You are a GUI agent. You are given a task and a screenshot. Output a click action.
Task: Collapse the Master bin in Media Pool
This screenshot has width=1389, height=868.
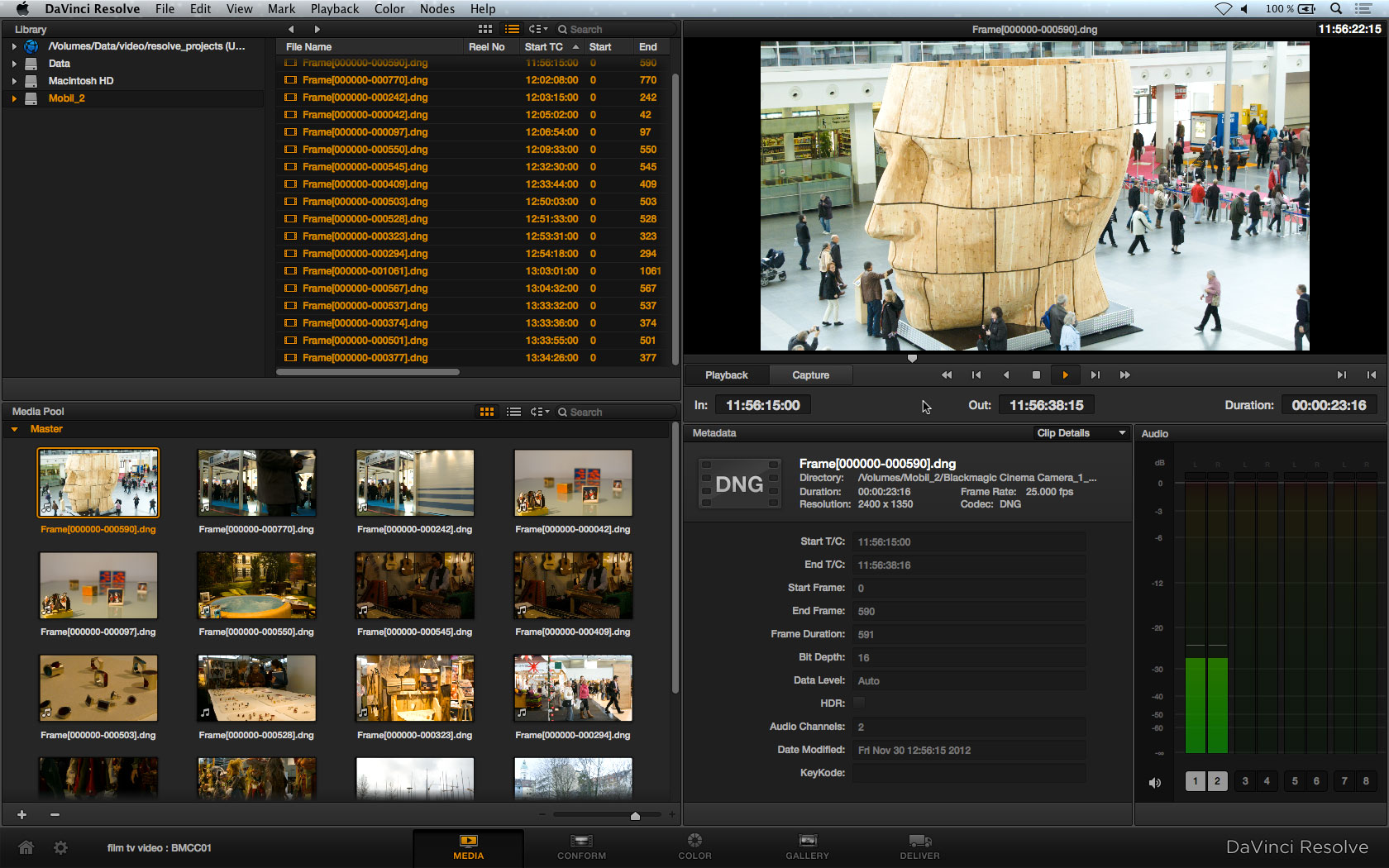[x=14, y=429]
